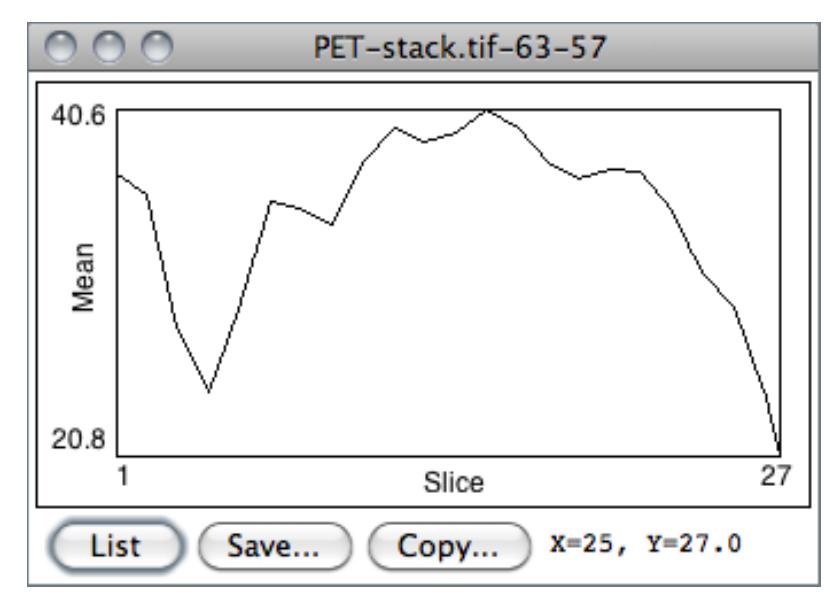Click the curve's starting point at the left edge
Image resolution: width=837 pixels, height=595 pixels.
point(119,175)
